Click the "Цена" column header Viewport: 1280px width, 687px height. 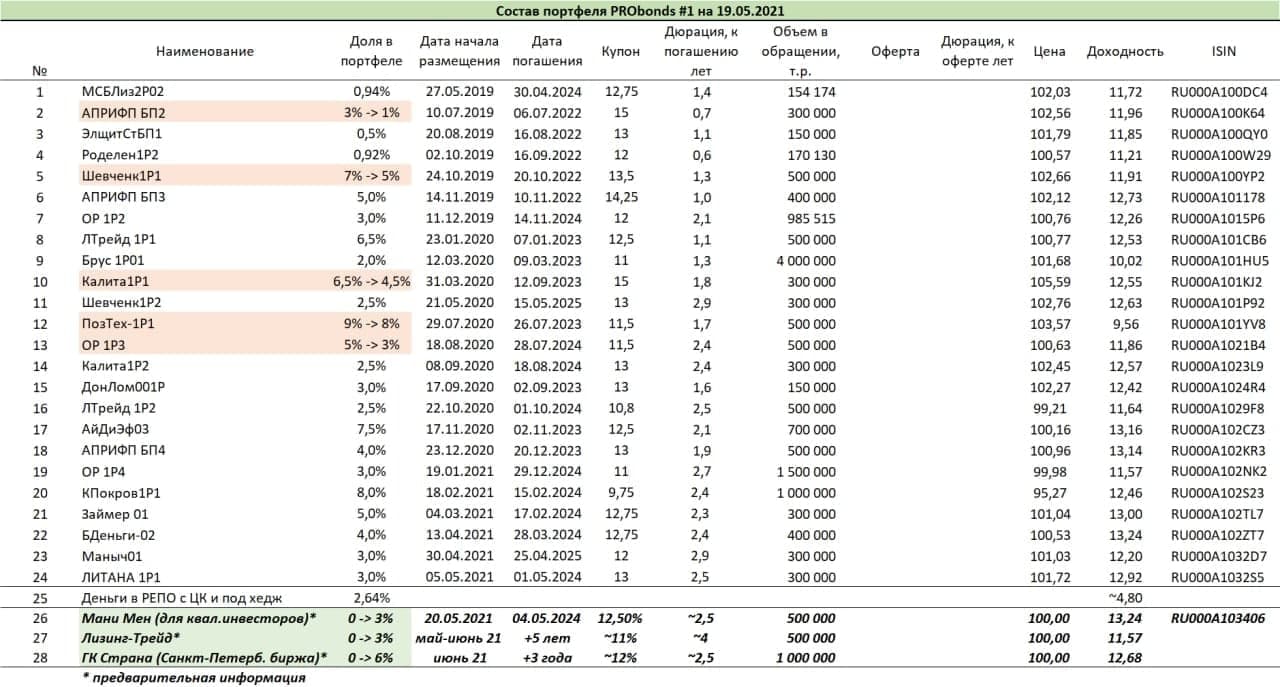click(1050, 51)
